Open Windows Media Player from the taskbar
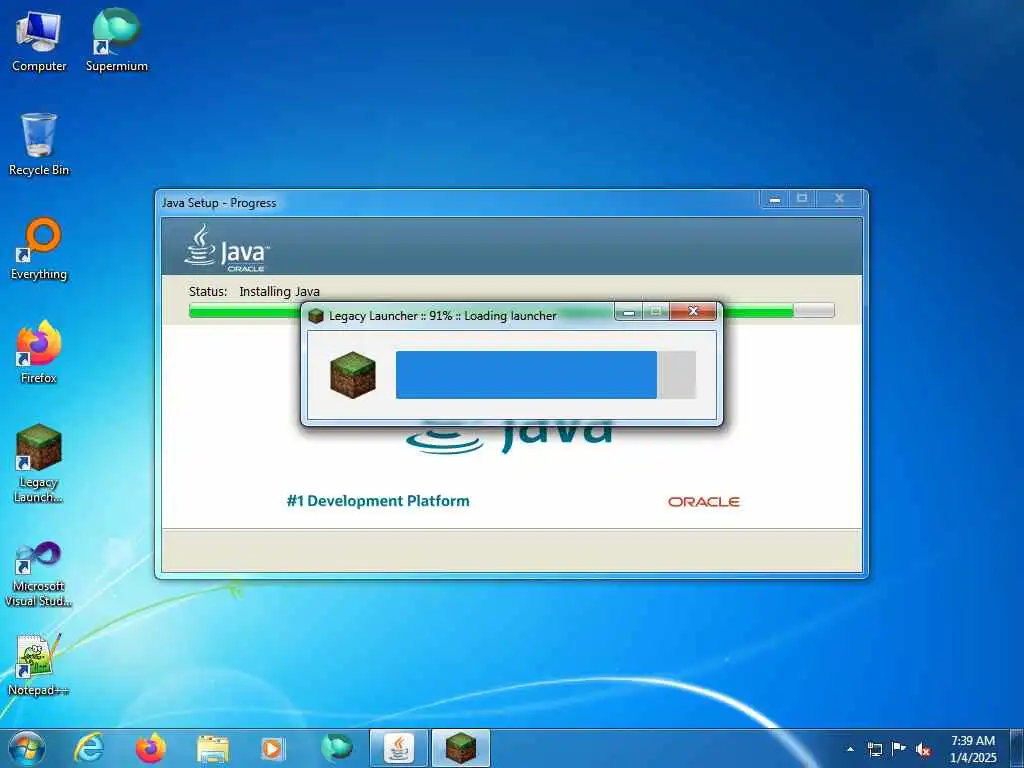This screenshot has width=1024, height=768. [x=272, y=748]
